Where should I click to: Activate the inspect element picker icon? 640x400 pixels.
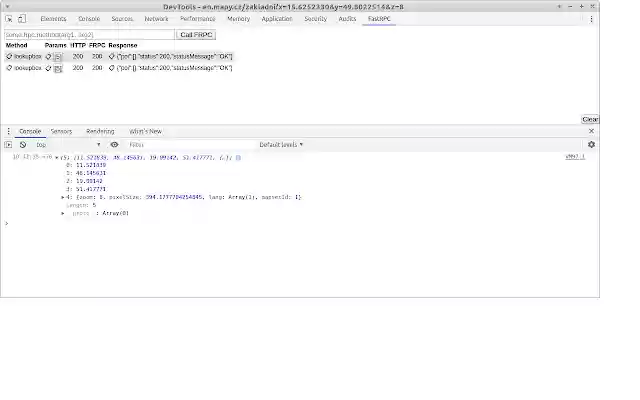coord(9,19)
